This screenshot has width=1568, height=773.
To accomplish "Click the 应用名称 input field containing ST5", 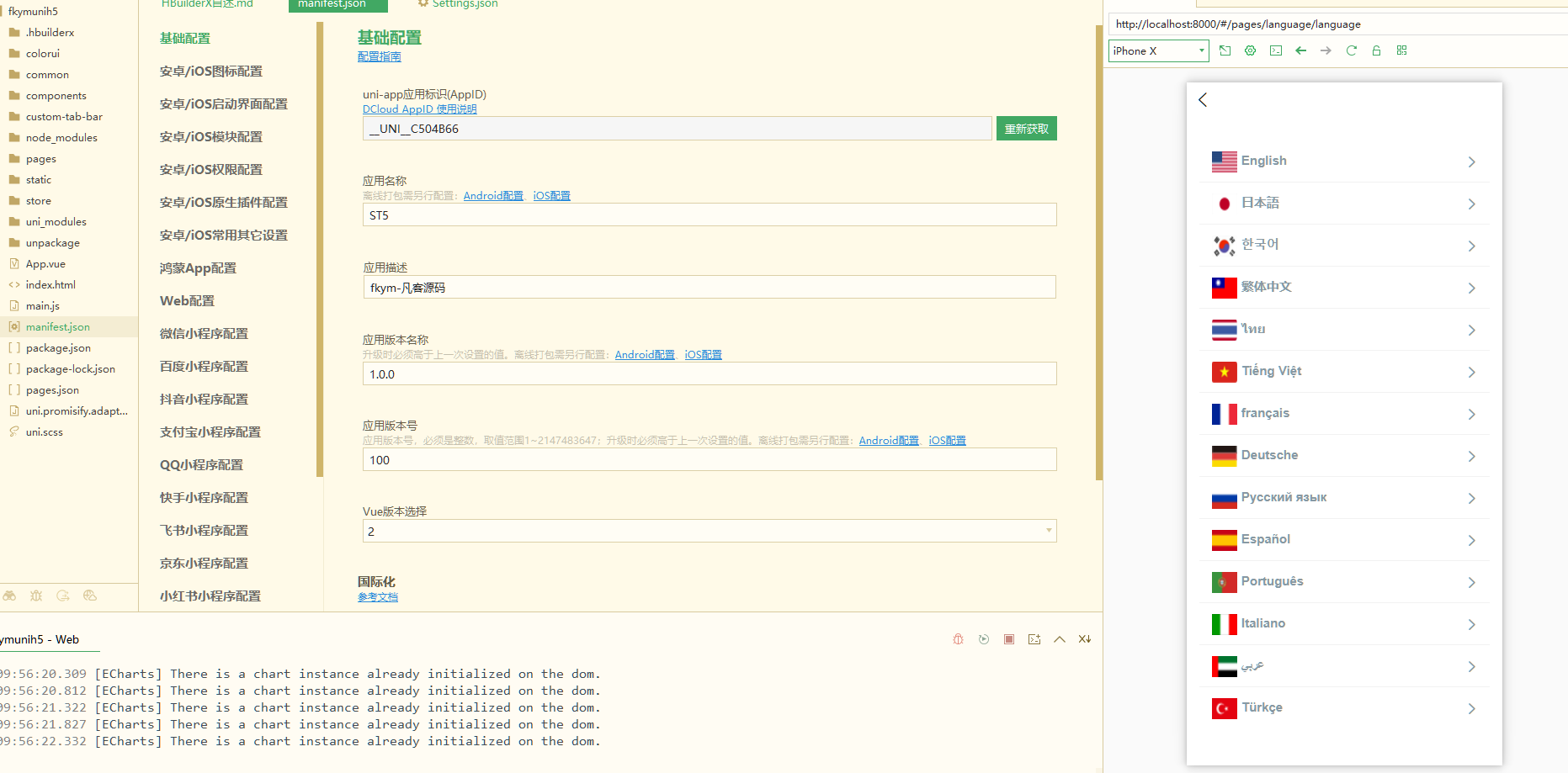I will pyautogui.click(x=709, y=215).
